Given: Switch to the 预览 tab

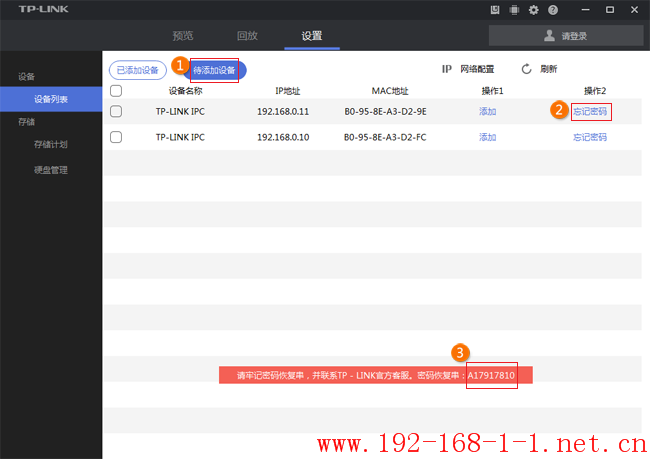Looking at the screenshot, I should pos(183,36).
